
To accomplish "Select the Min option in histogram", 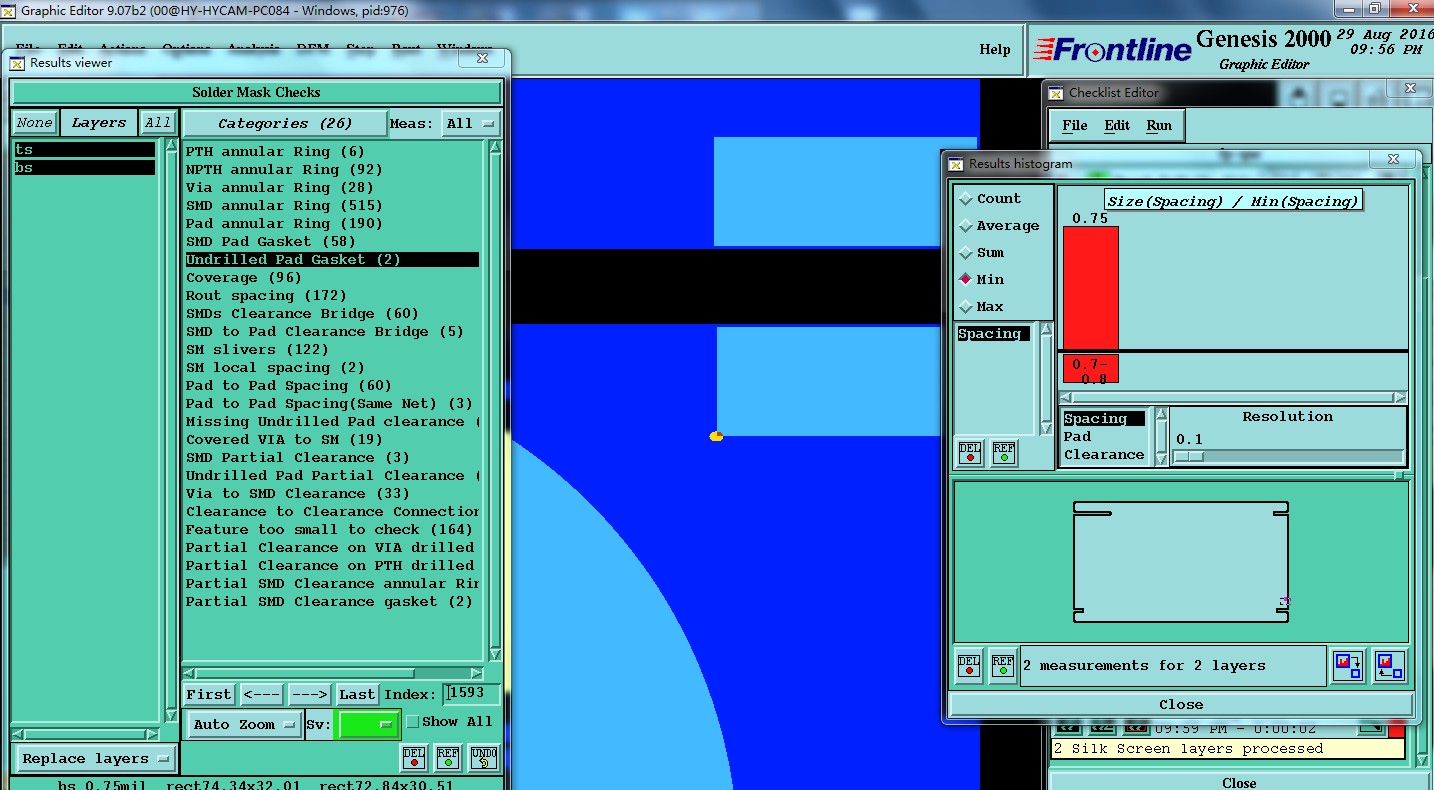I will (x=982, y=280).
